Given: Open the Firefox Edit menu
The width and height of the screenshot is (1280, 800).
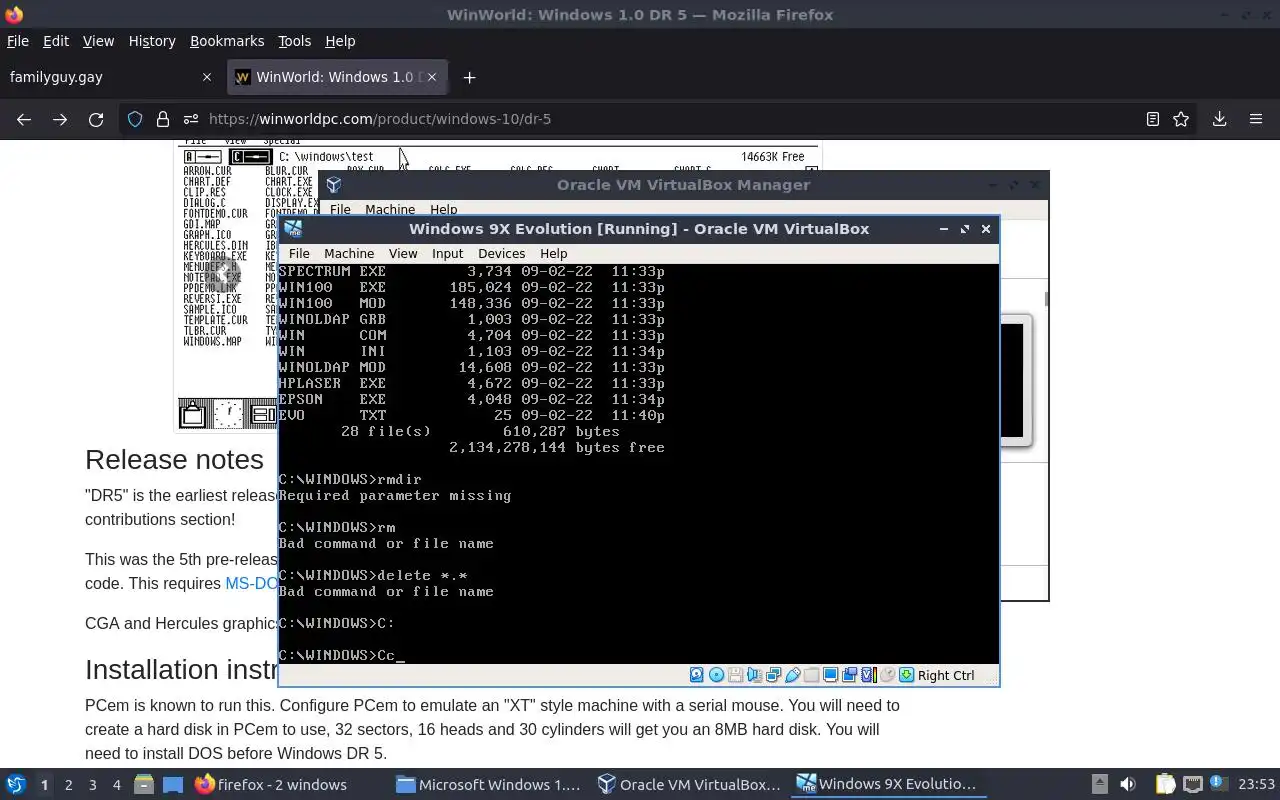Looking at the screenshot, I should [56, 41].
